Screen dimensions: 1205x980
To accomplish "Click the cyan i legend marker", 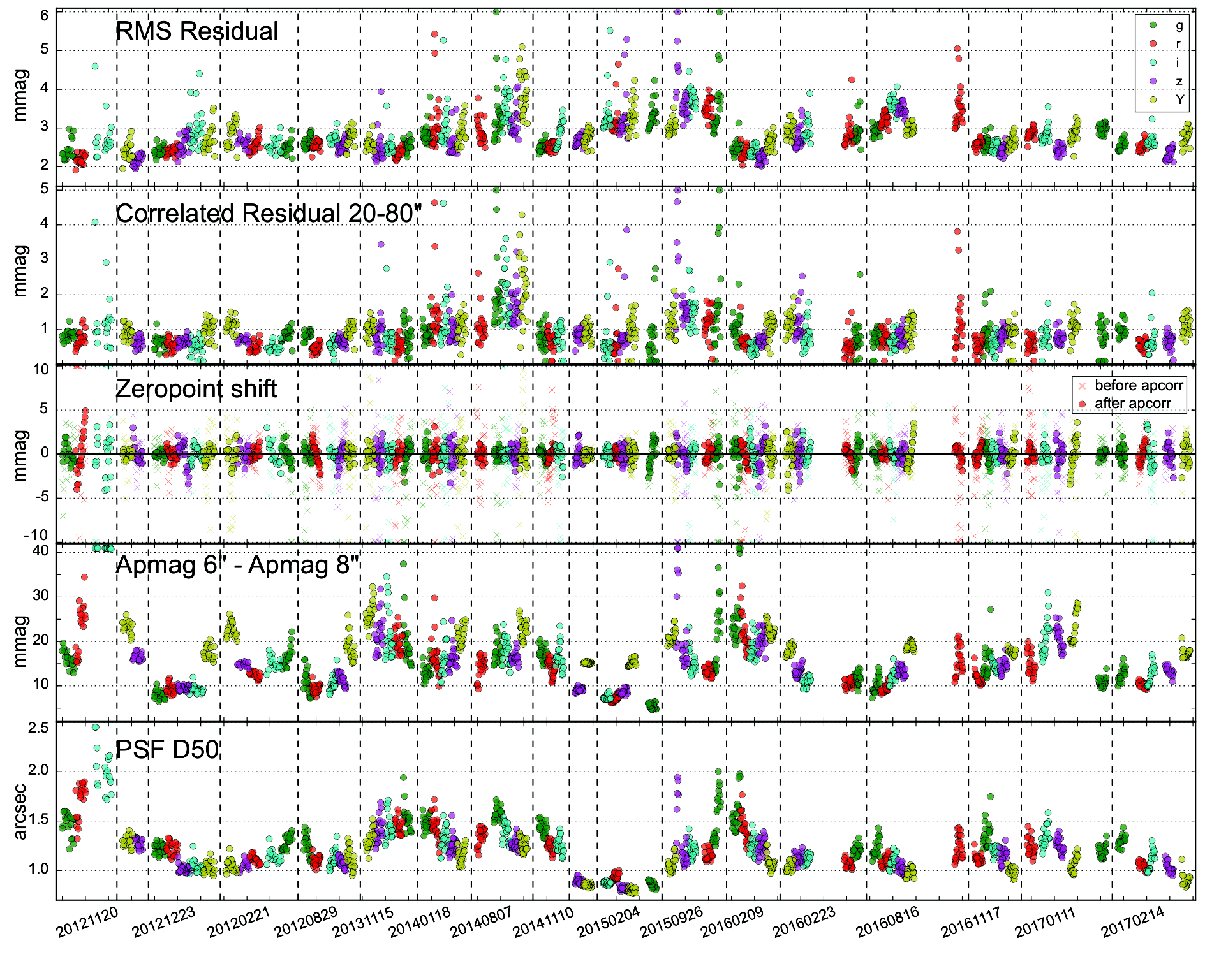I will point(1153,62).
